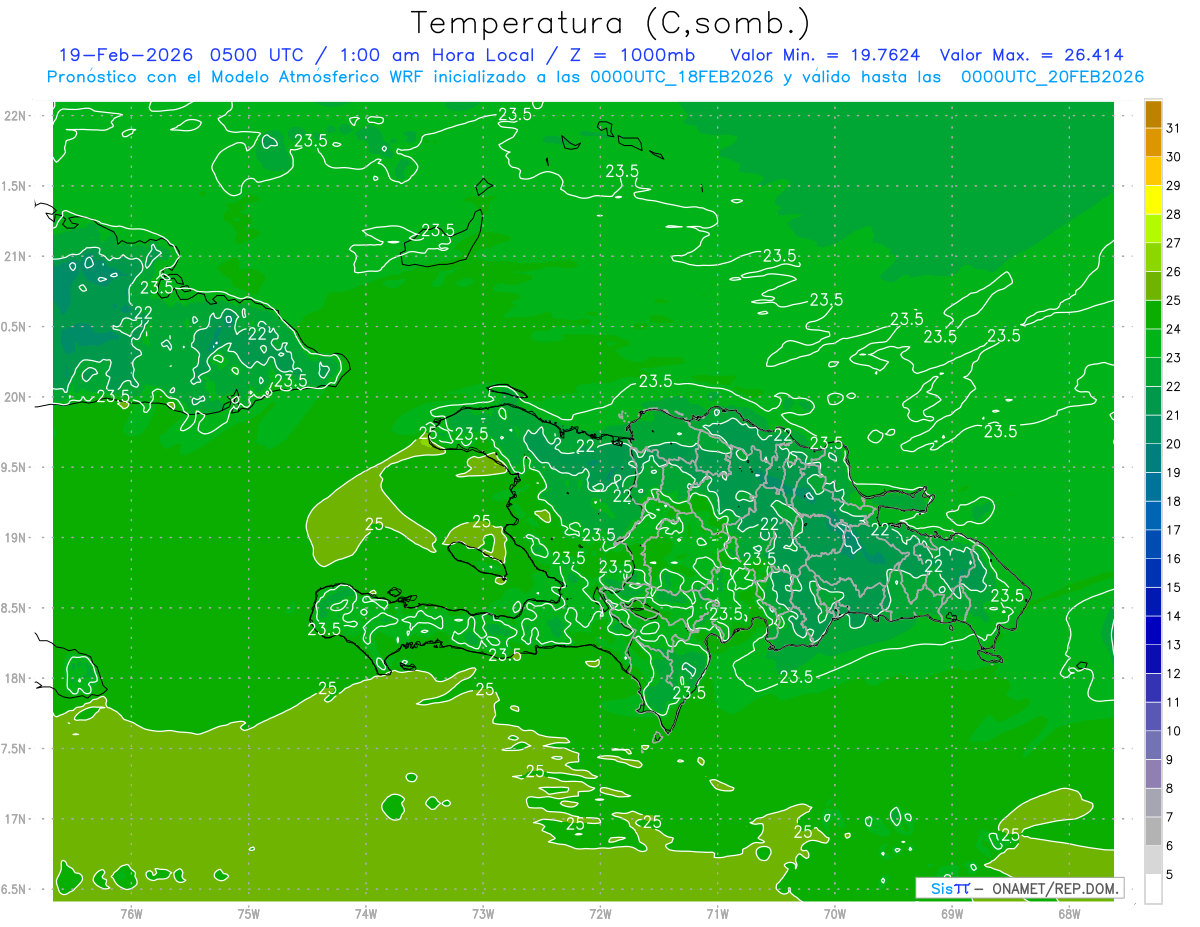Click the 73W longitude axis label

tap(483, 914)
